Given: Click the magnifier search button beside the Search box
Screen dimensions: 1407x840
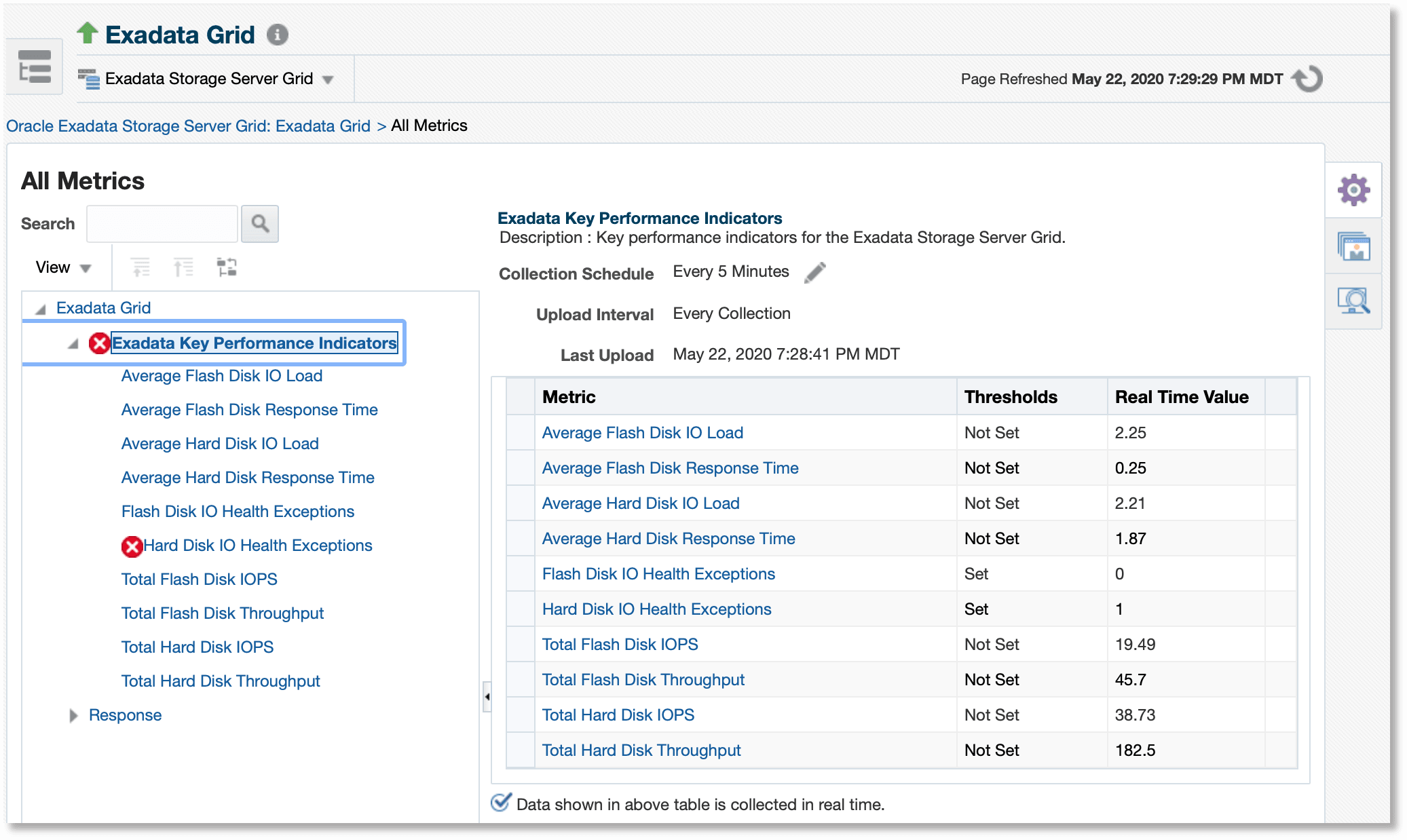Looking at the screenshot, I should coord(260,223).
